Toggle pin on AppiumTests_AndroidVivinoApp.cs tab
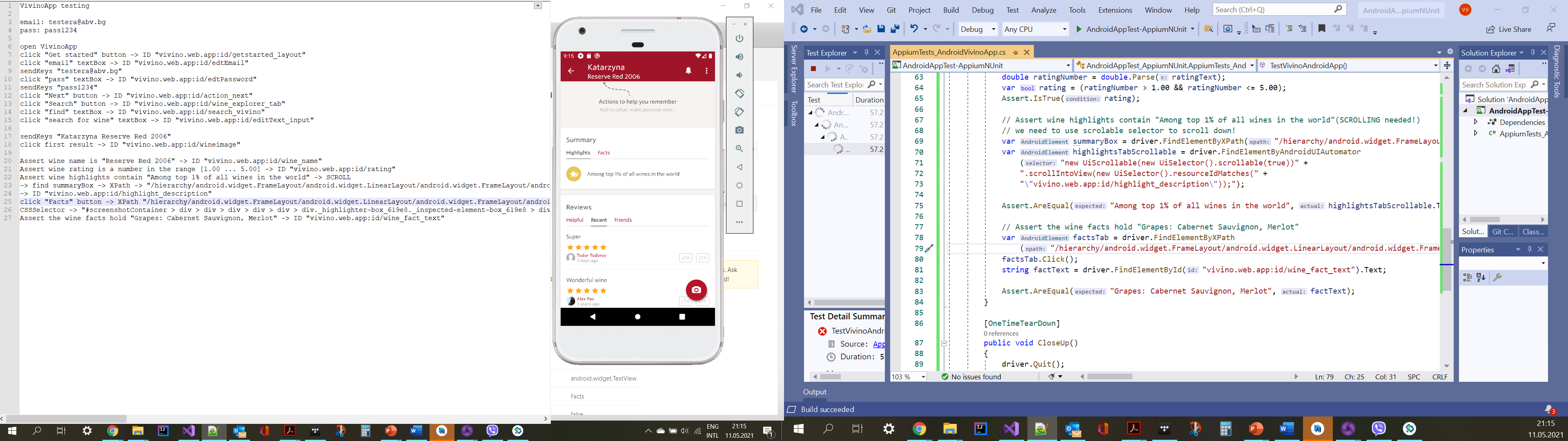Image resolution: width=1568 pixels, height=441 pixels. tap(1015, 52)
